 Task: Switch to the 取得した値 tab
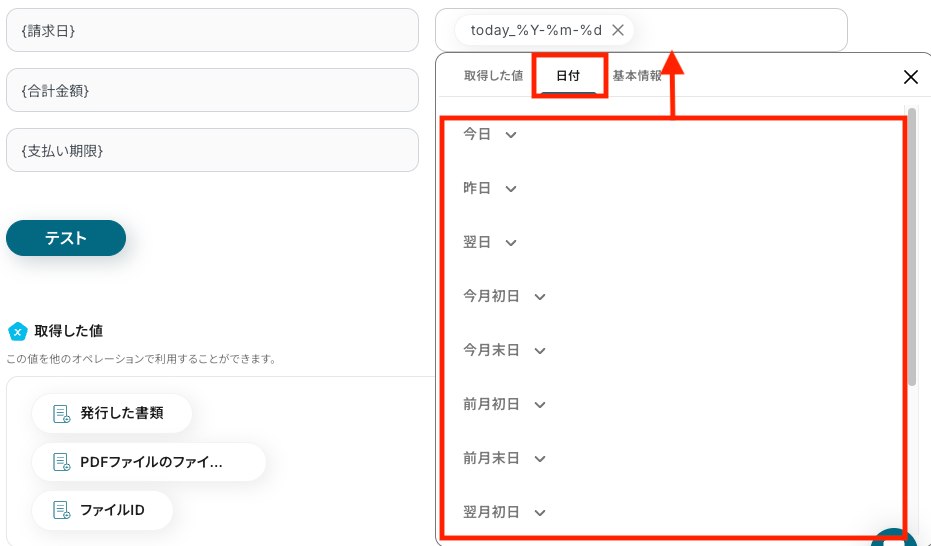point(493,76)
